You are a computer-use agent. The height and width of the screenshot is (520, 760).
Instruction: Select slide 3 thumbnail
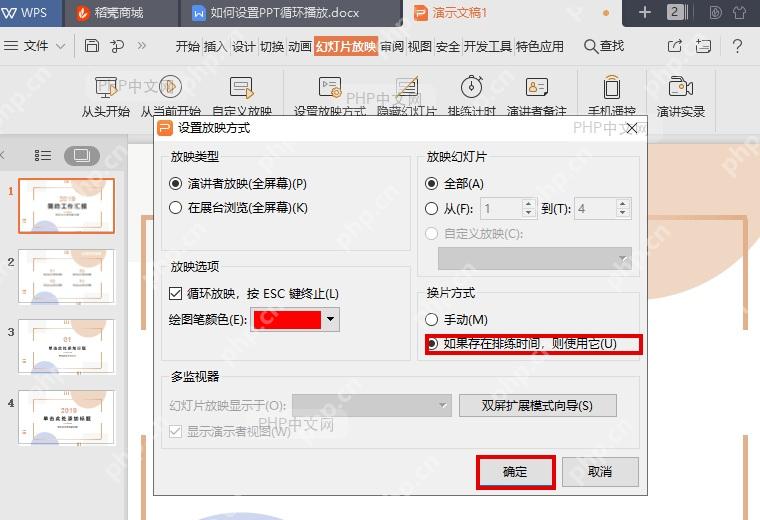66,347
